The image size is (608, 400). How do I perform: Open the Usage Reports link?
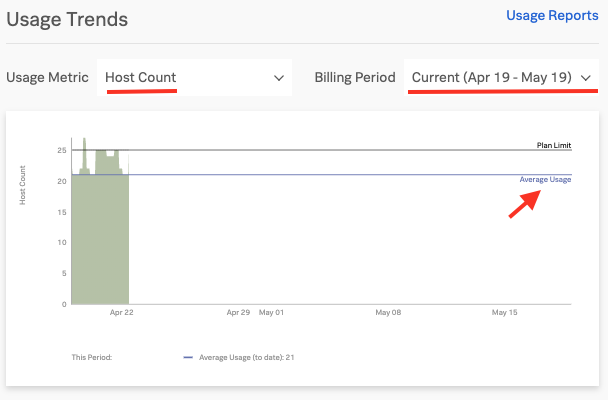[552, 15]
